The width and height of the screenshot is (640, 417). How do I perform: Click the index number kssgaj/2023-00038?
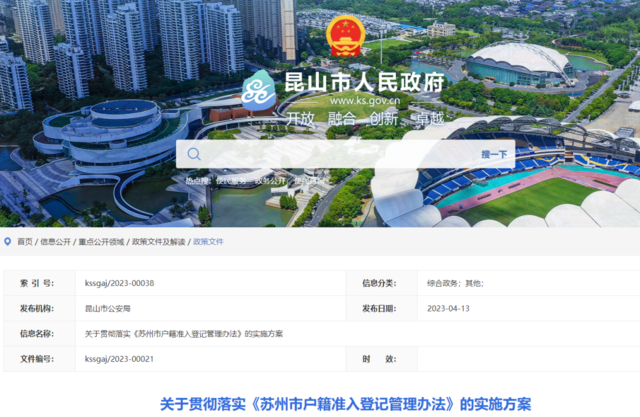pyautogui.click(x=119, y=284)
